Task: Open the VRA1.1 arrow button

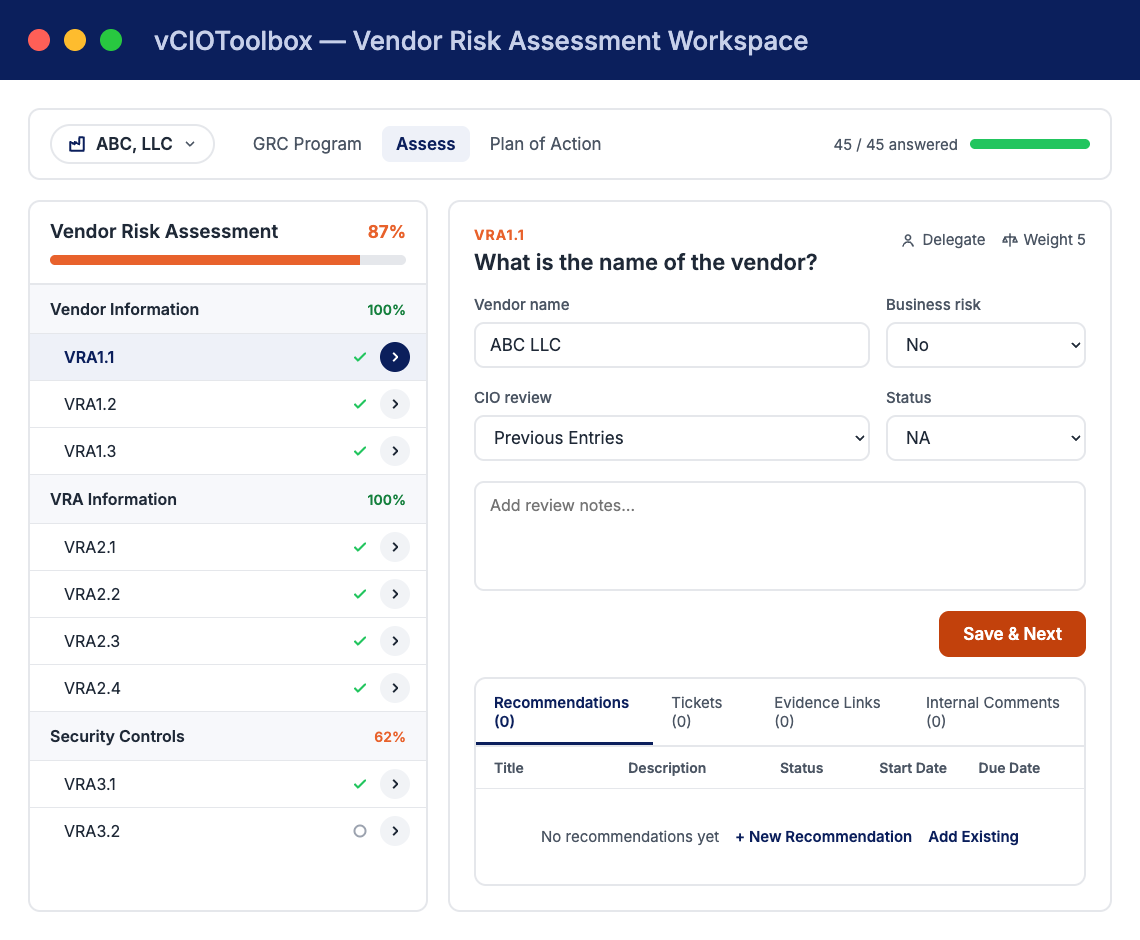Action: [x=395, y=357]
